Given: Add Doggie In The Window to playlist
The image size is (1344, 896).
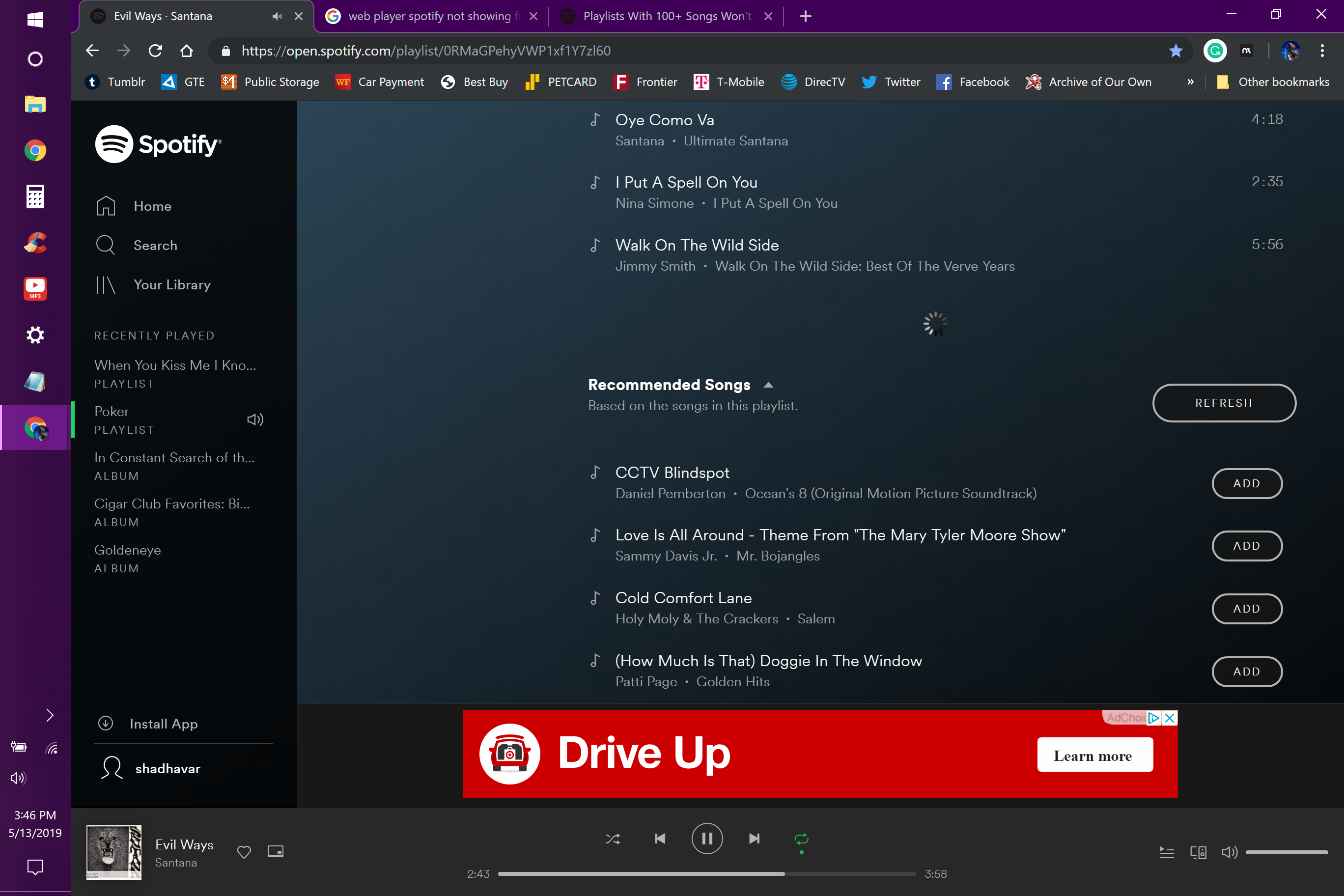Looking at the screenshot, I should (x=1247, y=672).
